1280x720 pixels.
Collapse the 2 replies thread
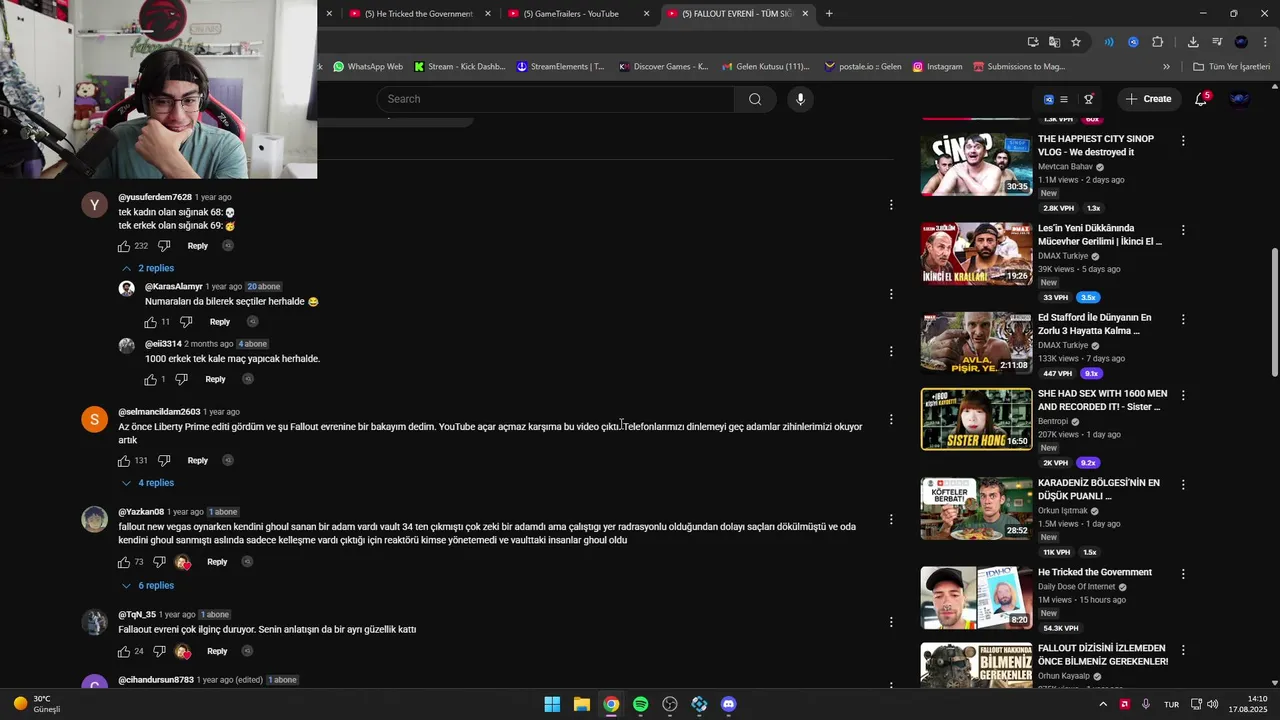[x=148, y=269]
